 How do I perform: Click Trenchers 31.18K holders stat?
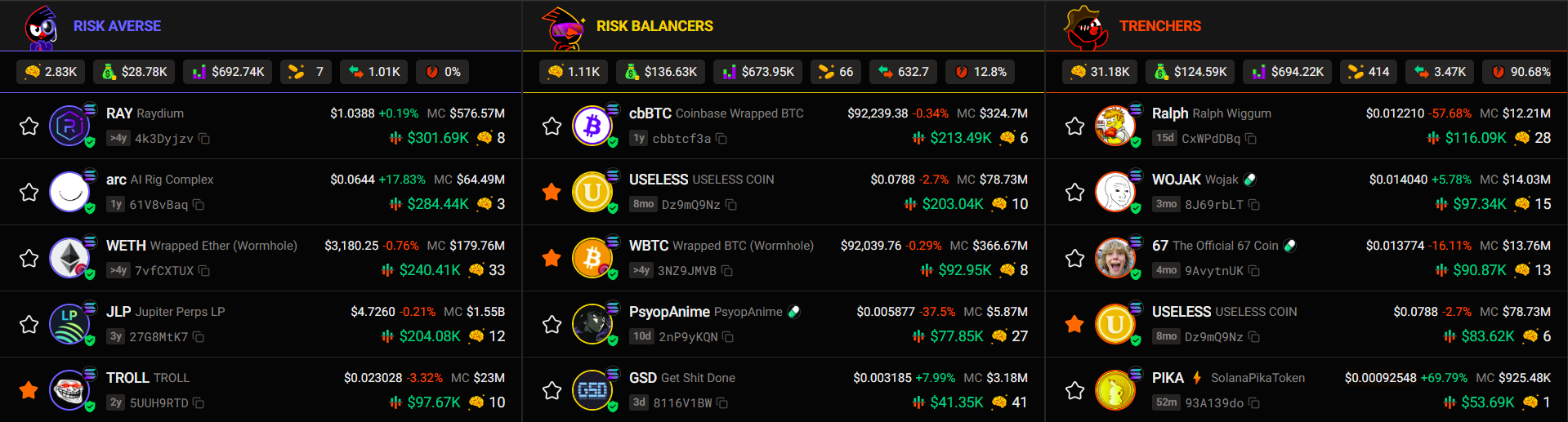point(1100,72)
